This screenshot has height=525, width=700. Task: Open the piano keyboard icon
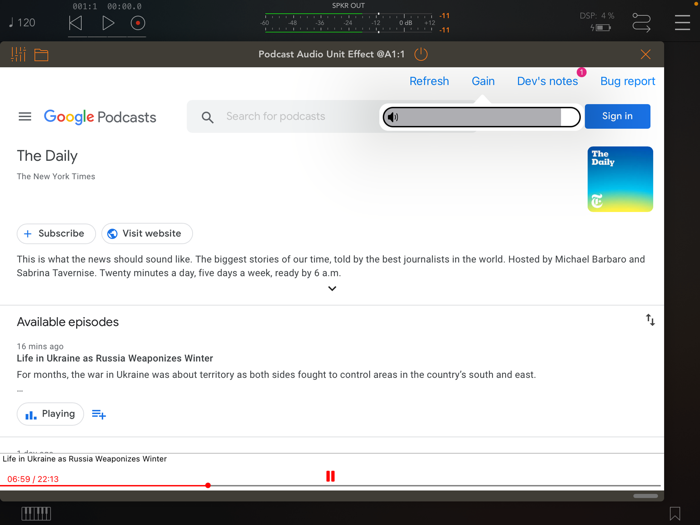pos(36,514)
